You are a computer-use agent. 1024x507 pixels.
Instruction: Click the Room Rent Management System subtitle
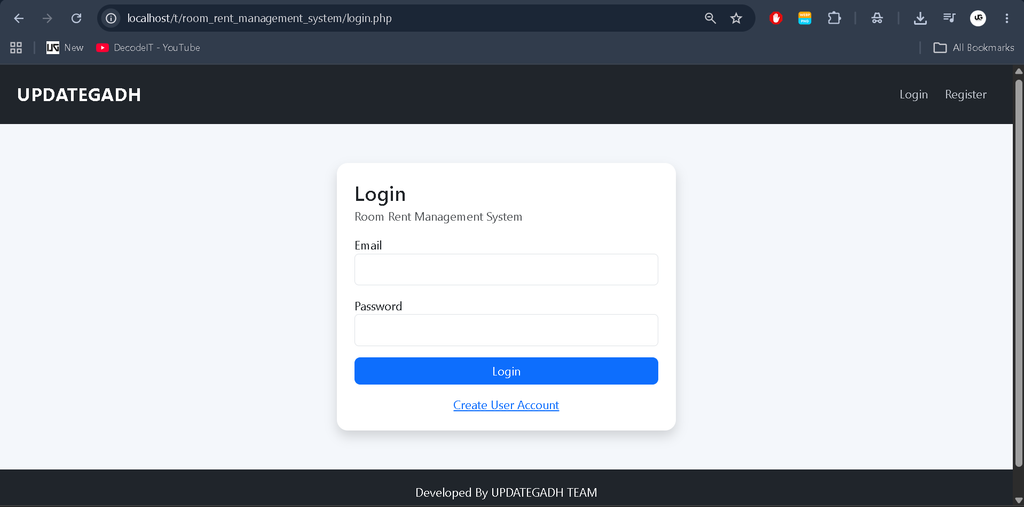point(438,217)
